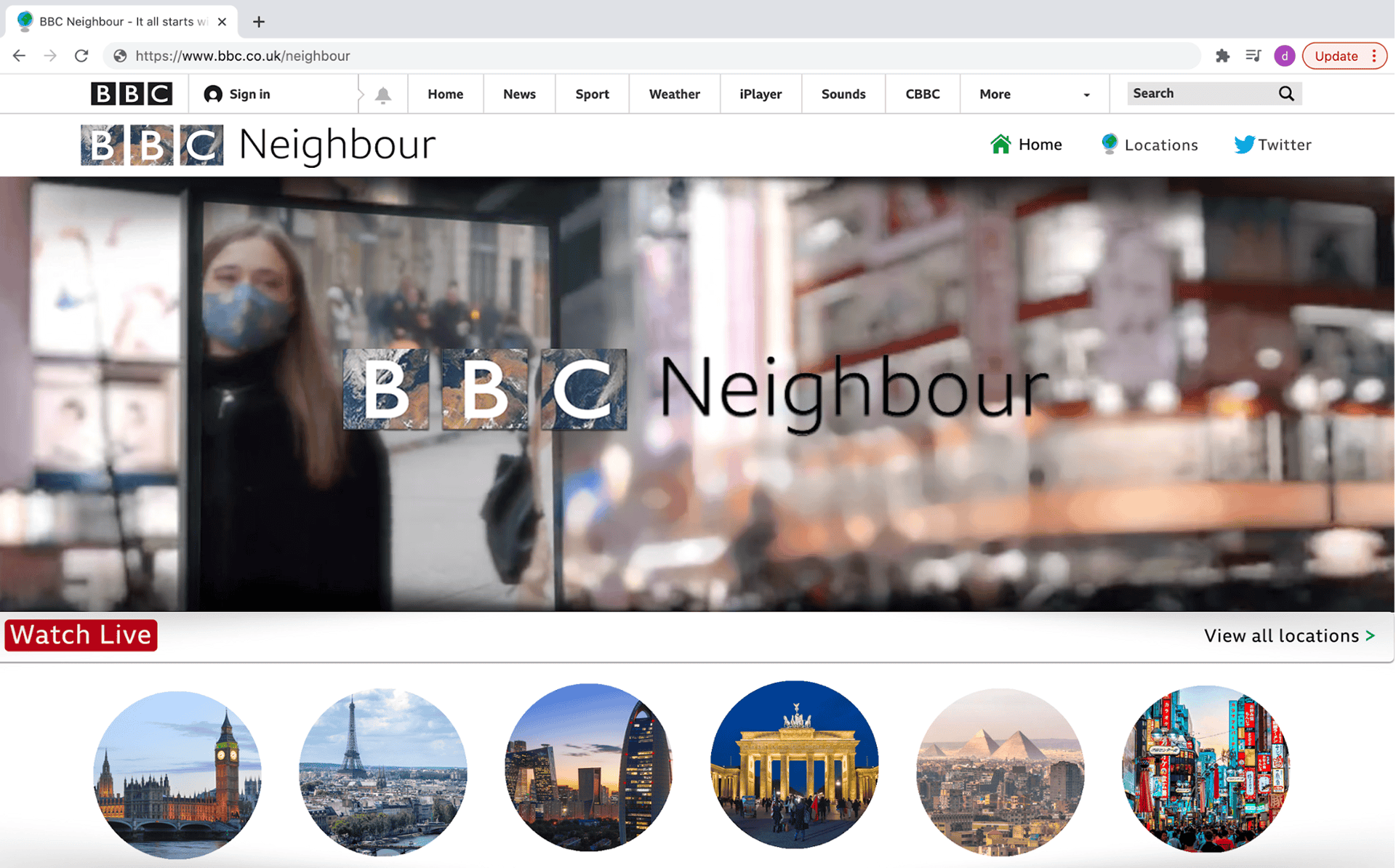Image resolution: width=1396 pixels, height=868 pixels.
Task: Open the Chrome three-dot menu
Action: tap(1374, 56)
